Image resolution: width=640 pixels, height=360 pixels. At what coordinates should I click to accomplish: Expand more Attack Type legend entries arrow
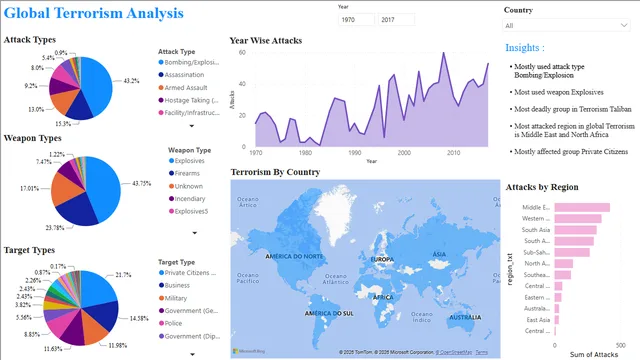point(192,126)
